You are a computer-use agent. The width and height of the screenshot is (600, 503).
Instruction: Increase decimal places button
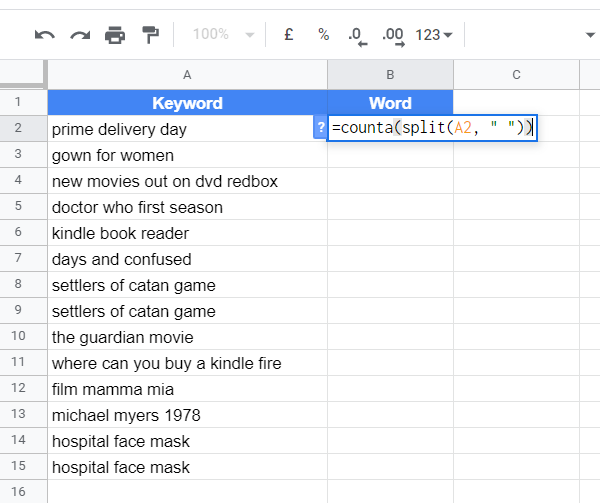[393, 36]
